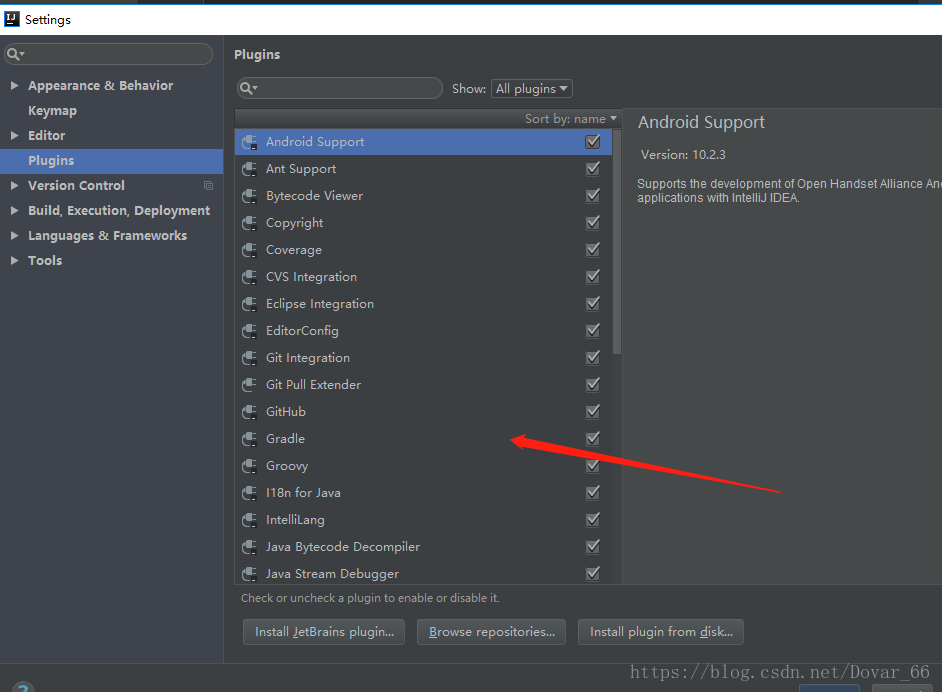Click the Java Stream Debugger plugin icon
Viewport: 942px width, 692px height.
click(x=249, y=575)
